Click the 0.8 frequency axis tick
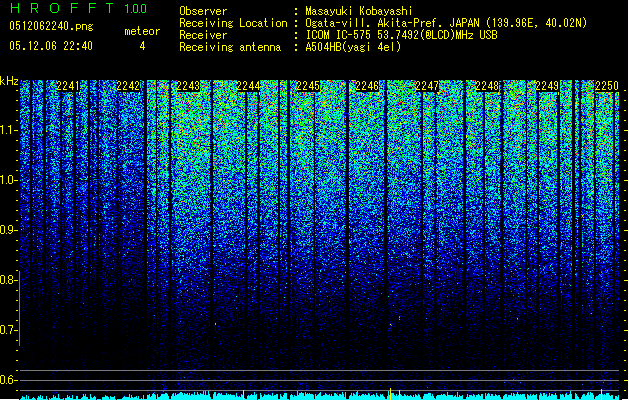Screen dimensions: 629x400 pos(9,280)
